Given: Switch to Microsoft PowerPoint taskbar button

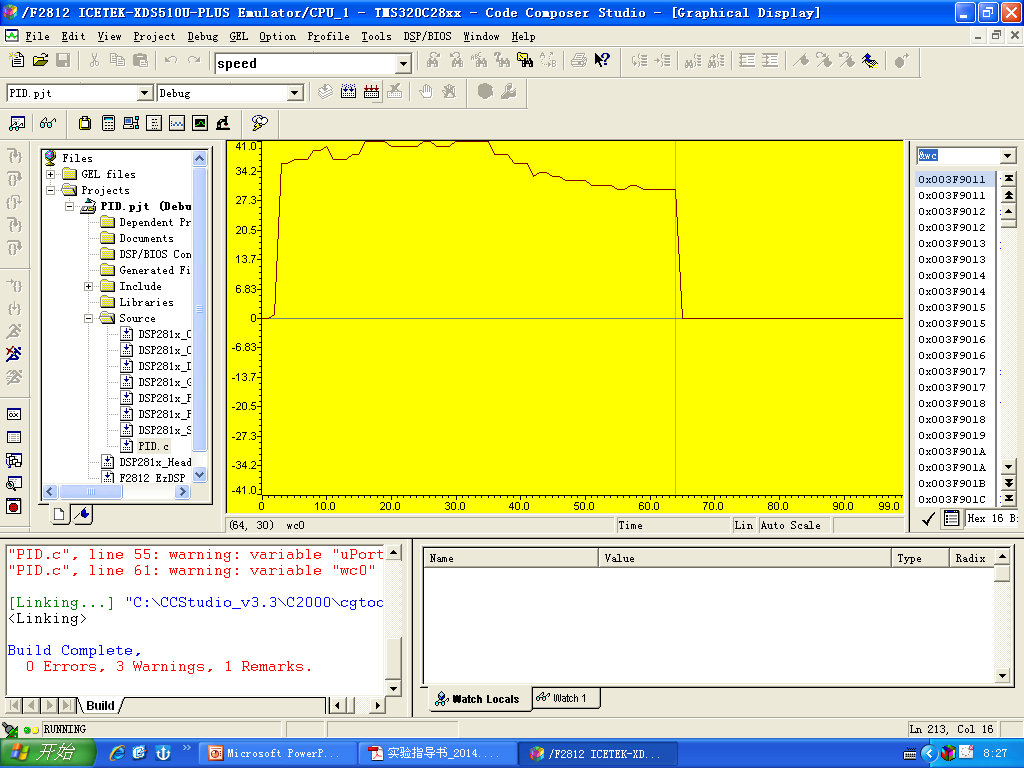Looking at the screenshot, I should [x=278, y=753].
